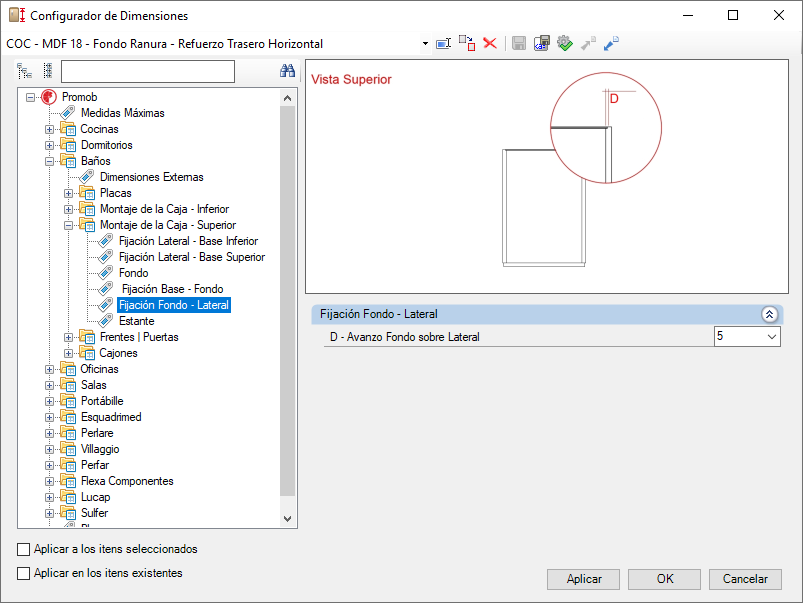Click the duplicate configuration icon
Viewport: 803px width, 603px height.
467,44
